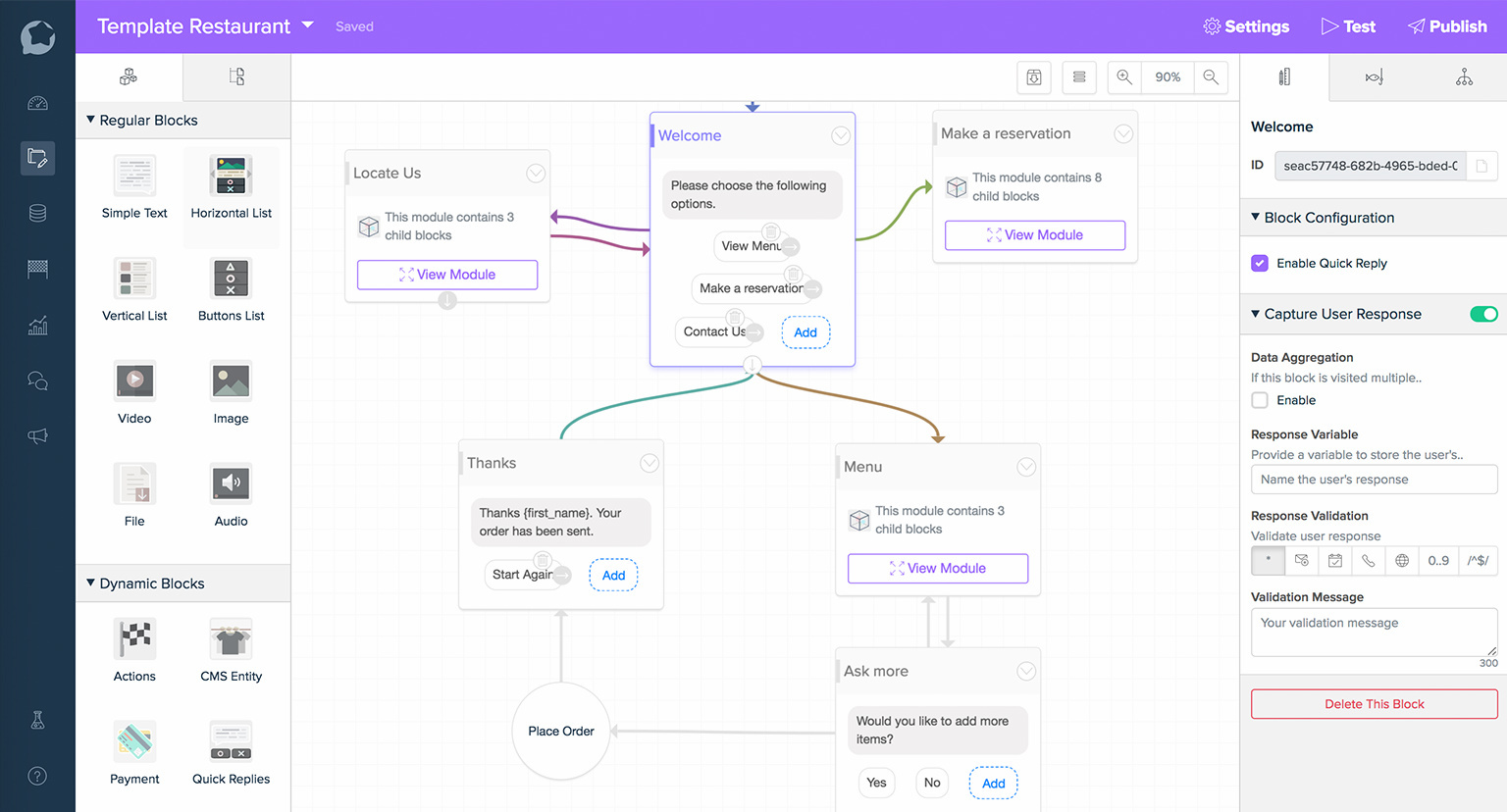Open the Locate Us block options chevron

[x=536, y=173]
